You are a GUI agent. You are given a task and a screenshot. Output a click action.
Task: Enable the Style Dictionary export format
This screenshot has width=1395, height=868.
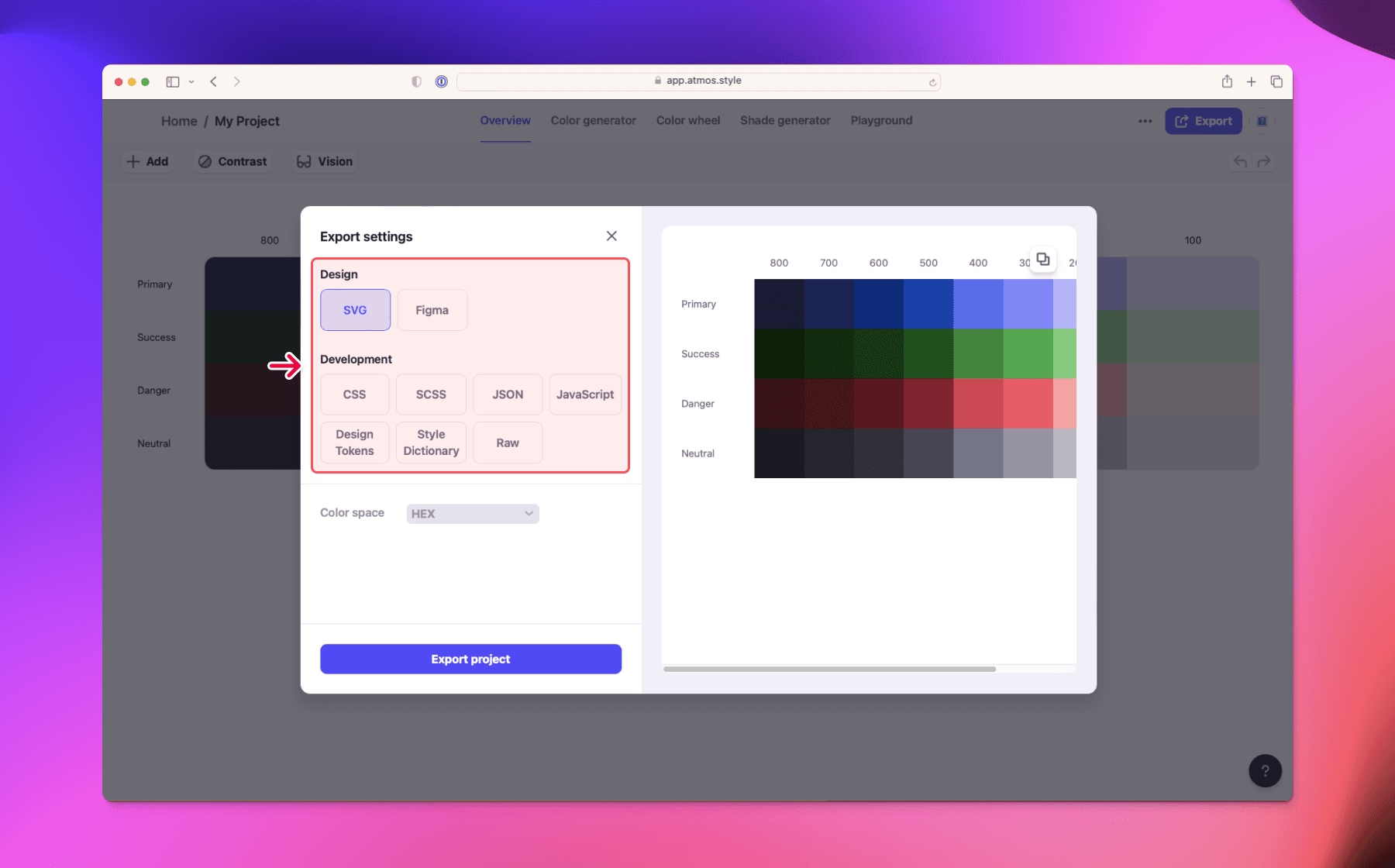pyautogui.click(x=430, y=443)
